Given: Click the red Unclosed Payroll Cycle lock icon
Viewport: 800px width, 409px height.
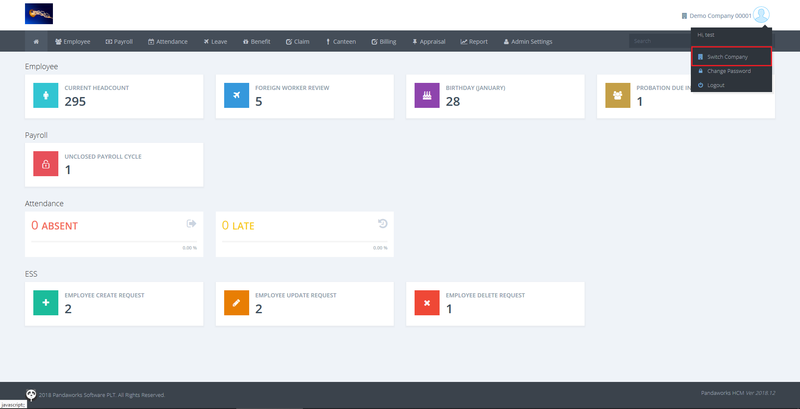Looking at the screenshot, I should point(47,164).
